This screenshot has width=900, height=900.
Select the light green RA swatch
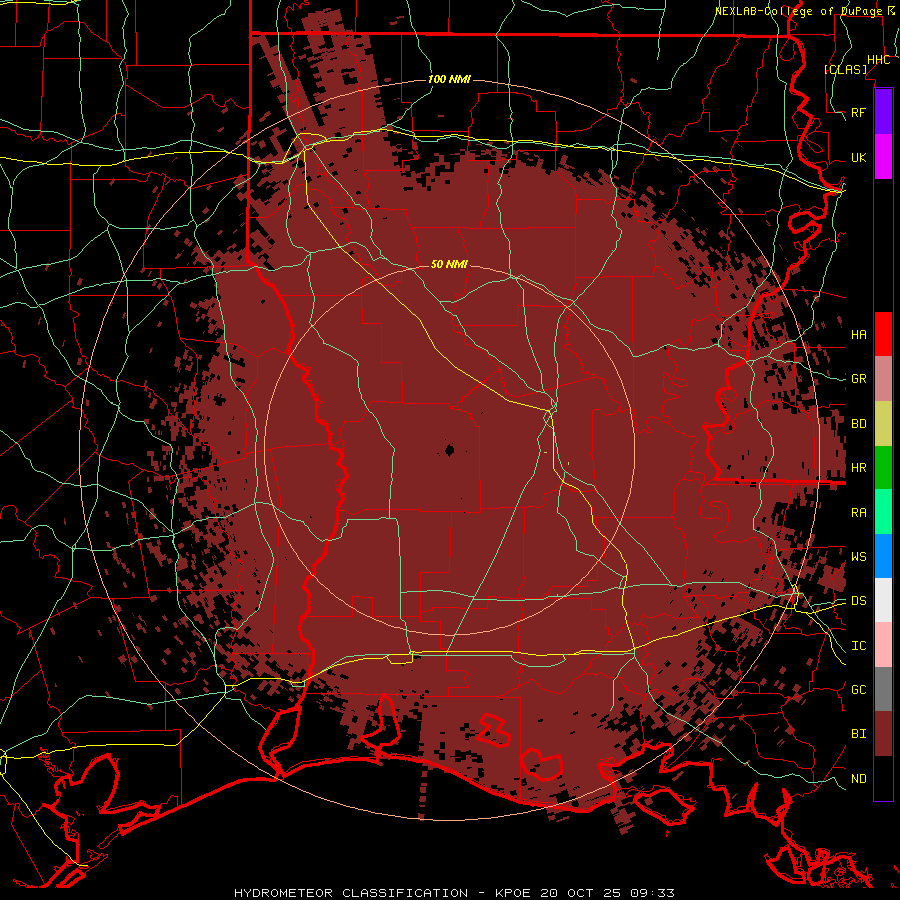pyautogui.click(x=883, y=512)
